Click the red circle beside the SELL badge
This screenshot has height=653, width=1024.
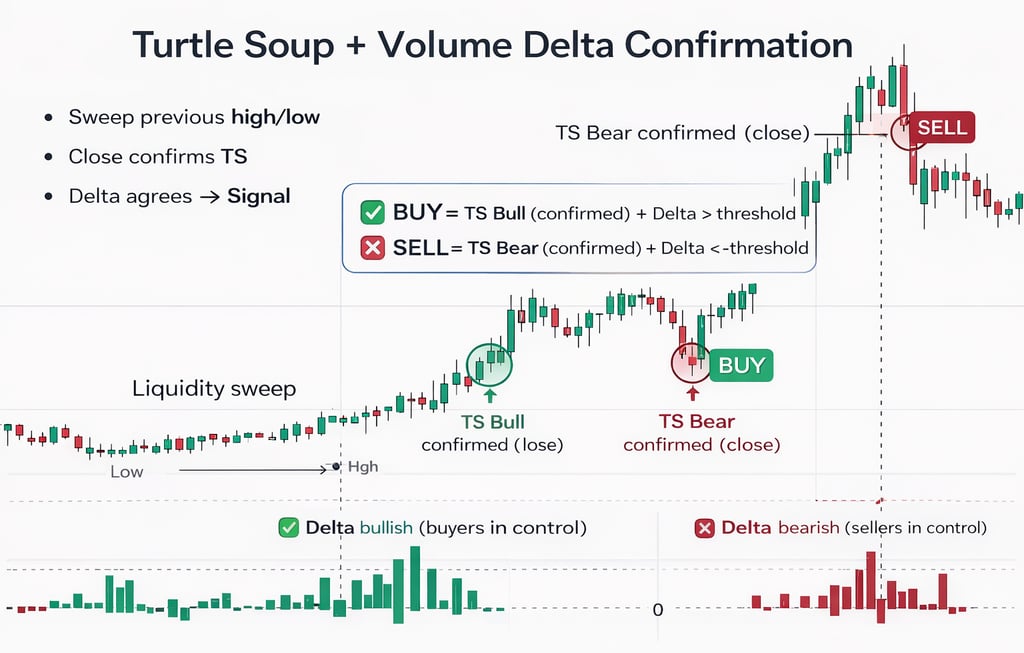click(x=909, y=132)
